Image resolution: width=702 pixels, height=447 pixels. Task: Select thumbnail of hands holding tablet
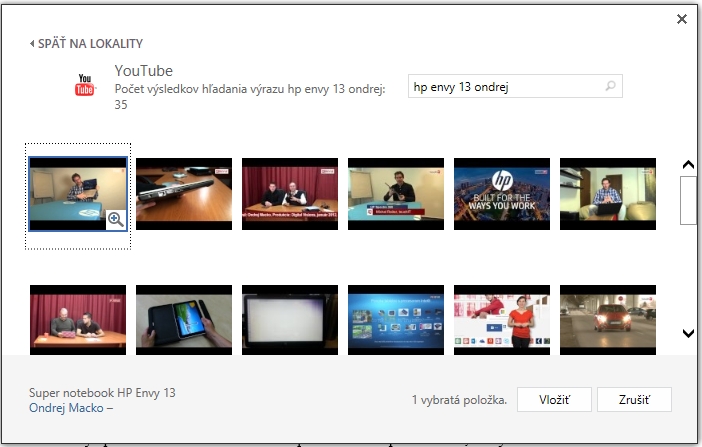[184, 321]
